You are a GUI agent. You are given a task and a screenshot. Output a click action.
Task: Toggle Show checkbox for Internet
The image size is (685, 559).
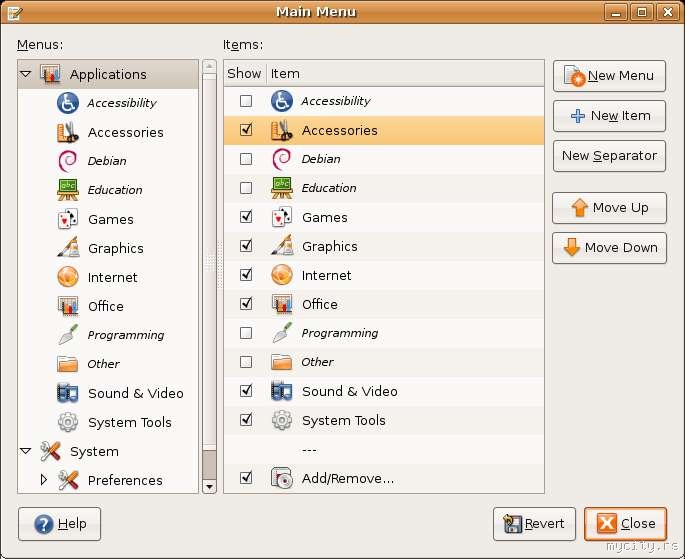246,275
